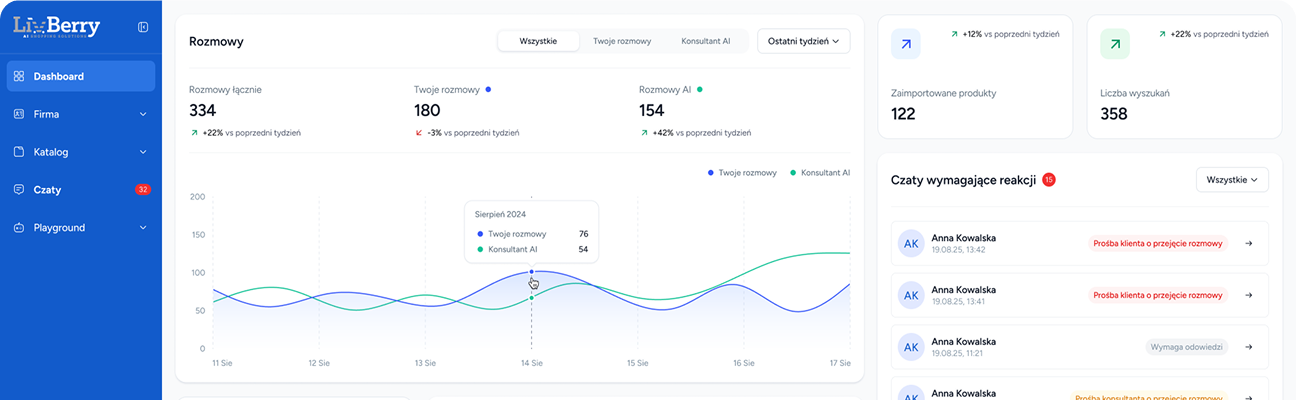Expand the Firma chevron

tap(143, 114)
